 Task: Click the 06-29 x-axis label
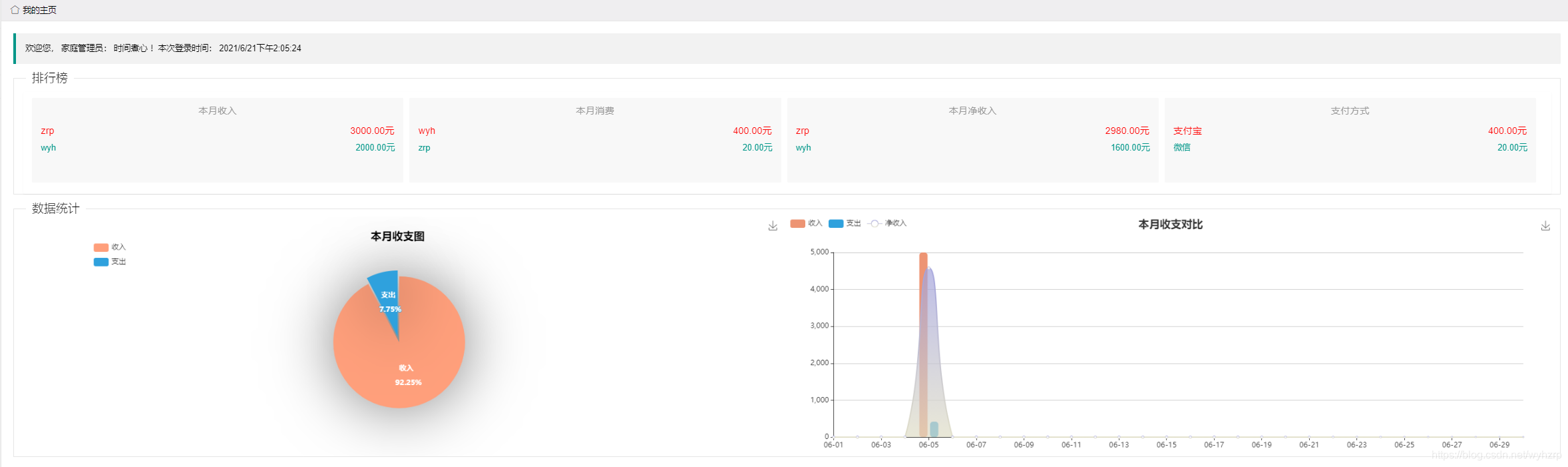pyautogui.click(x=1499, y=444)
